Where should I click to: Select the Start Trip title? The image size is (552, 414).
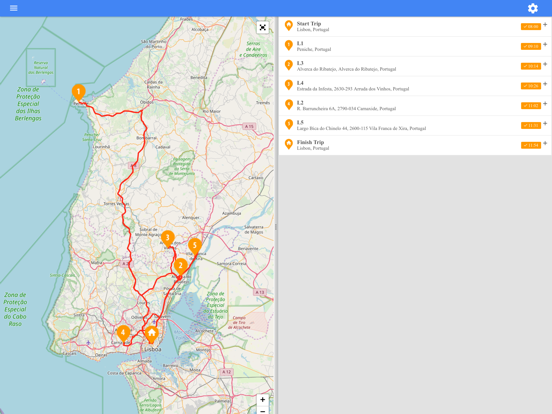309,24
